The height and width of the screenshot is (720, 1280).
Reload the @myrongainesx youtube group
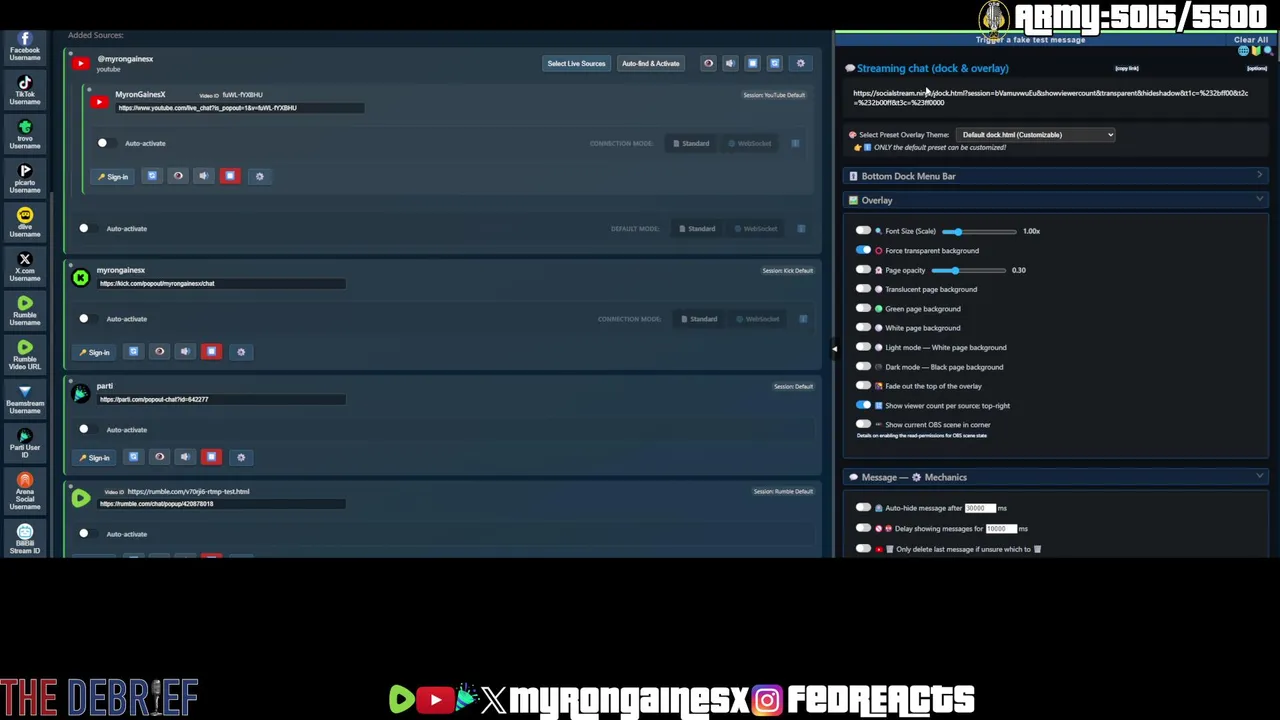pyautogui.click(x=774, y=63)
